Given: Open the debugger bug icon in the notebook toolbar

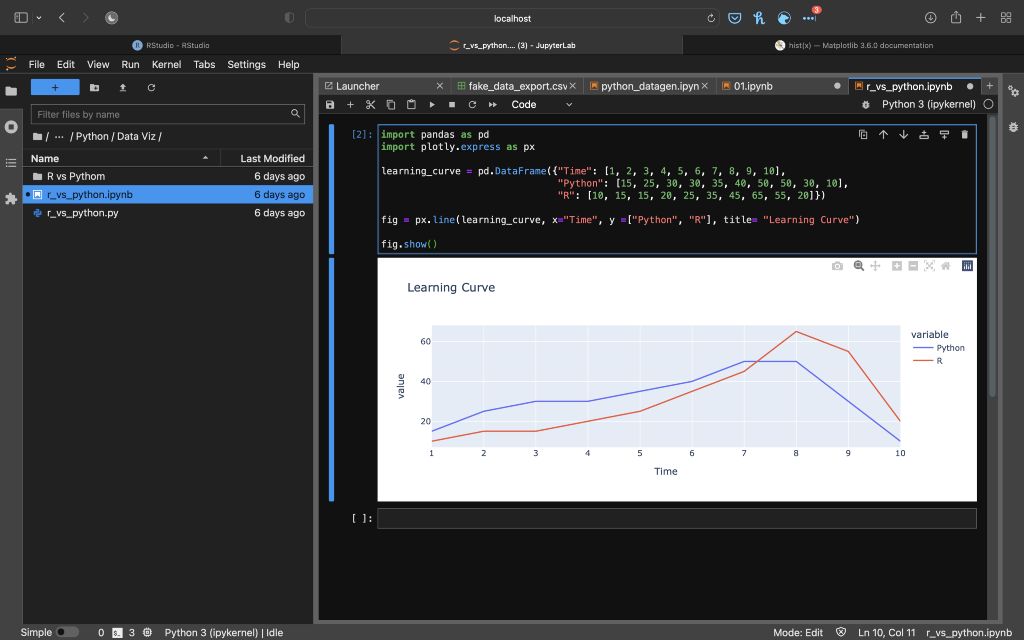Looking at the screenshot, I should (x=866, y=104).
